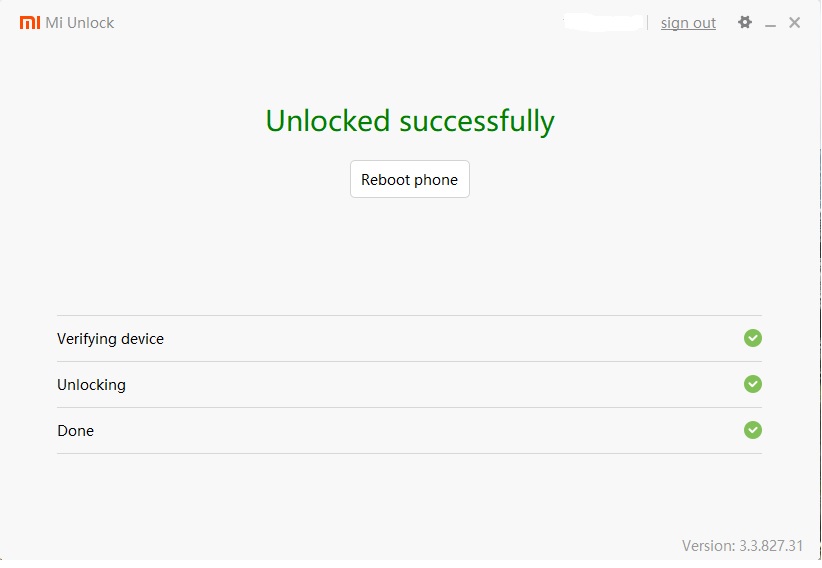Viewport: 822px width, 568px height.
Task: Close the Mi Unlock window
Action: 795,22
